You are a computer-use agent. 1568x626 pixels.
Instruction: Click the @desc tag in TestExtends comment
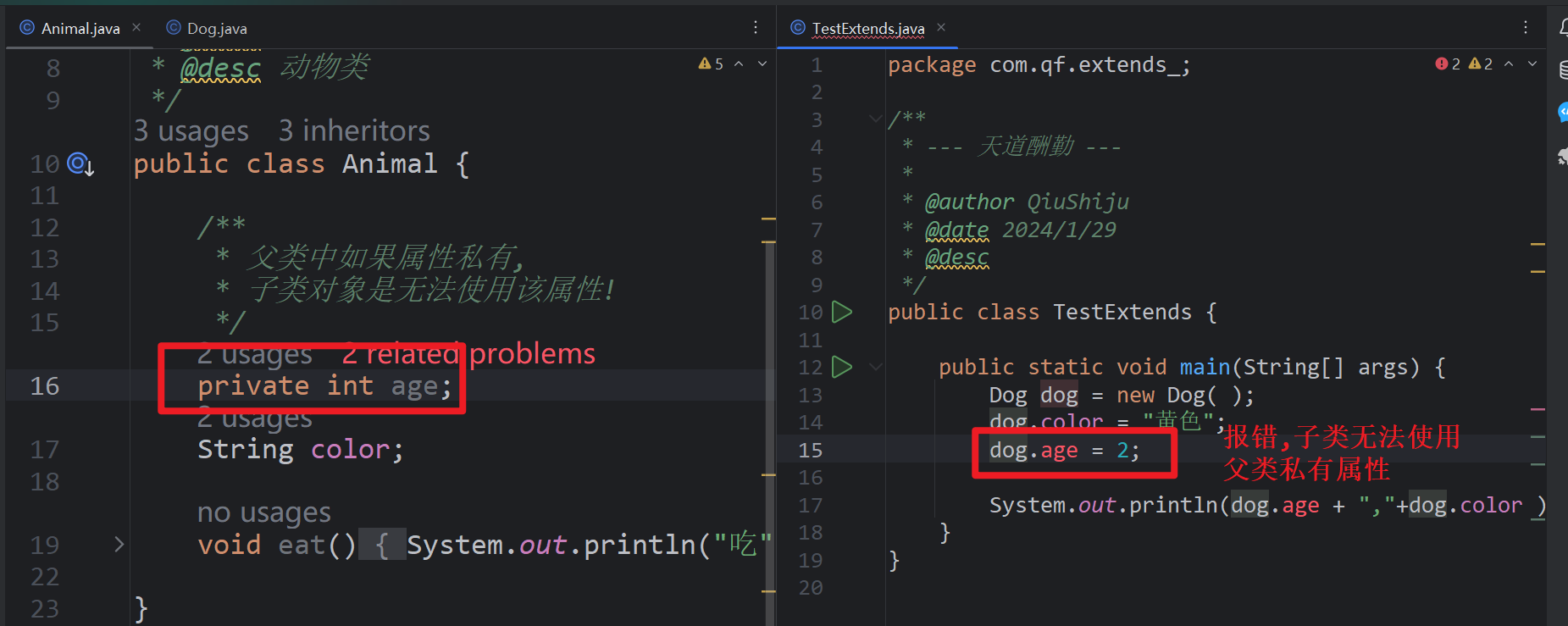point(956,257)
